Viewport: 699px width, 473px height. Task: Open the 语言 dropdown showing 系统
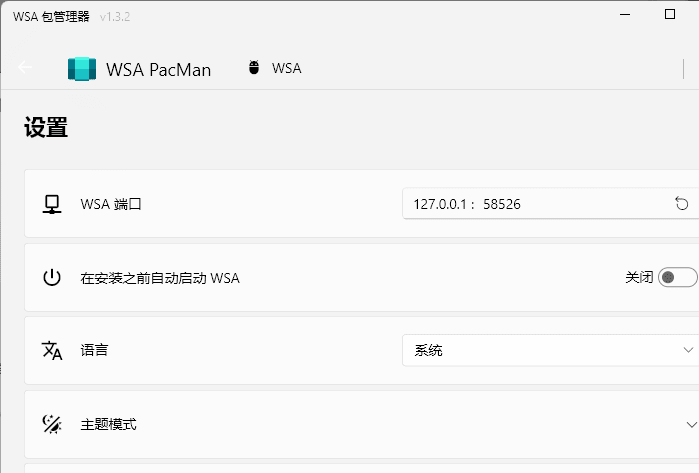coord(551,350)
